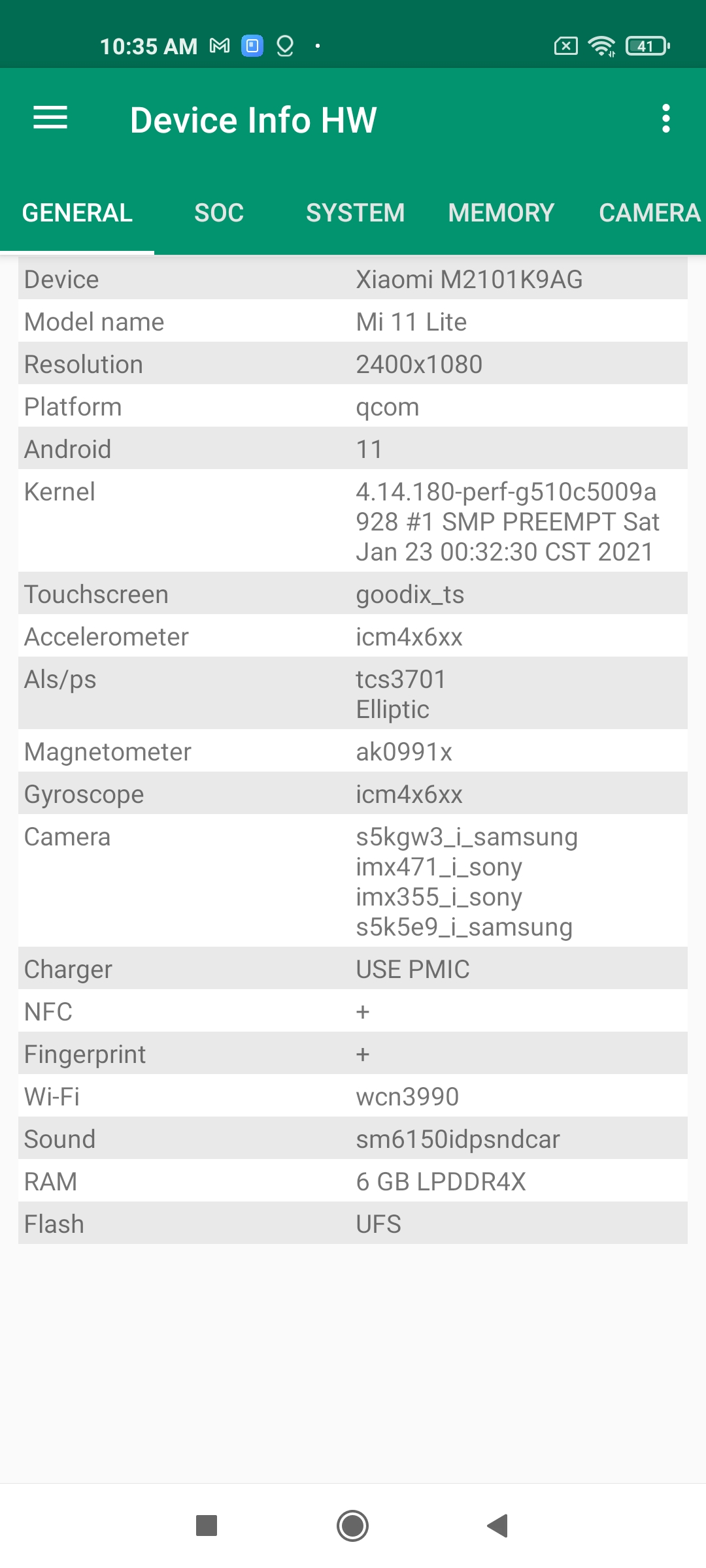Image resolution: width=706 pixels, height=1568 pixels.
Task: Select the GENERAL tab
Action: [x=77, y=213]
